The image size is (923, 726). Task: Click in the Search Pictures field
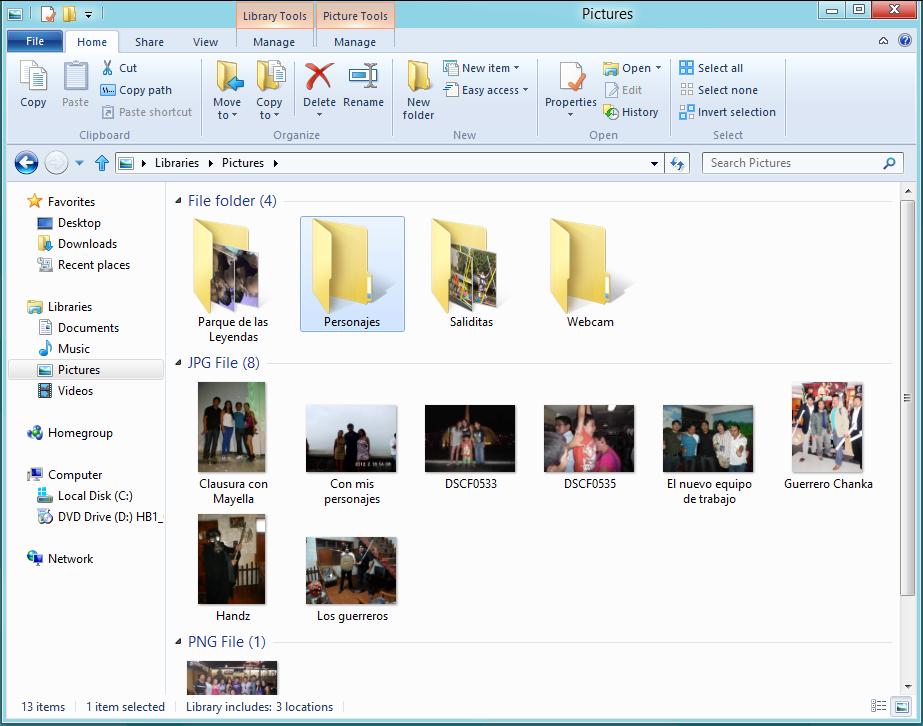pyautogui.click(x=790, y=163)
